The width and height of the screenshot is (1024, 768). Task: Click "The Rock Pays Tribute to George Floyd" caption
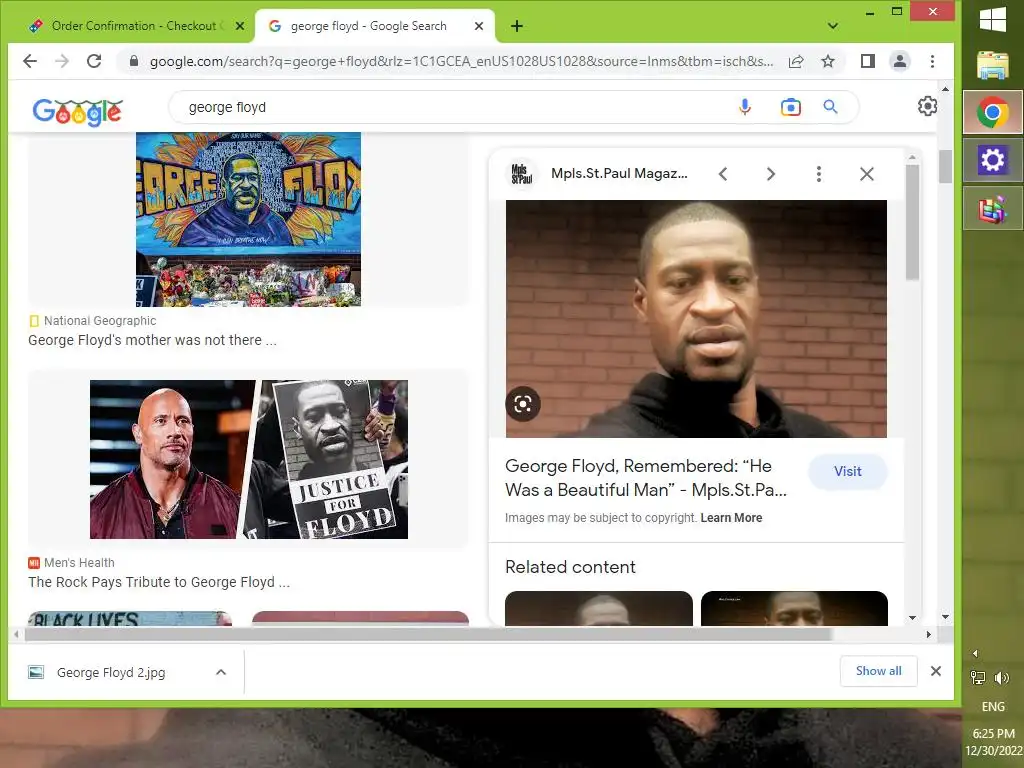159,582
